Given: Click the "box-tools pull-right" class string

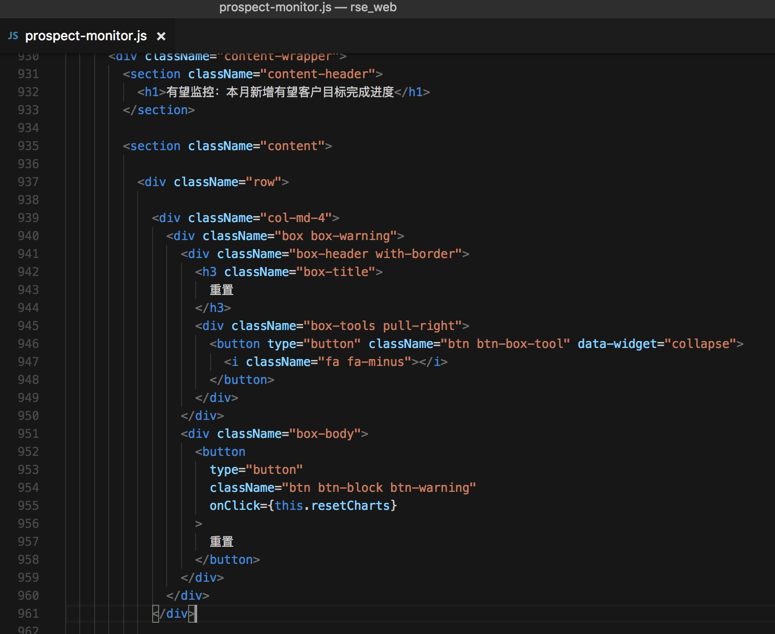Looking at the screenshot, I should [383, 326].
